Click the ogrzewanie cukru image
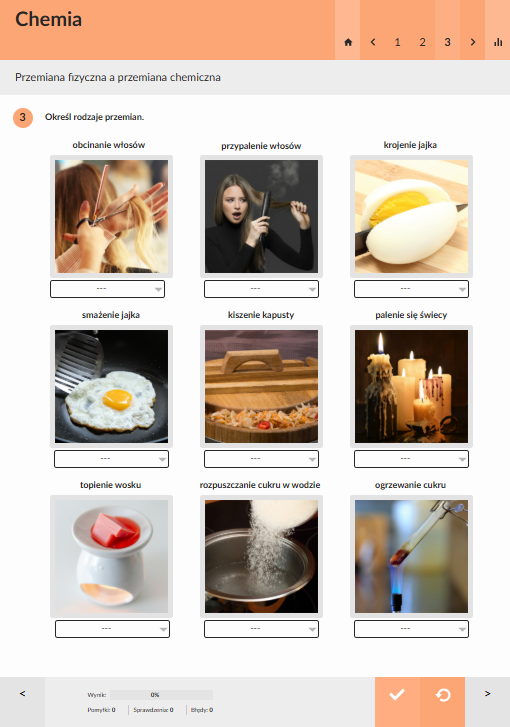Viewport: 510px width, 727px height. (x=411, y=556)
